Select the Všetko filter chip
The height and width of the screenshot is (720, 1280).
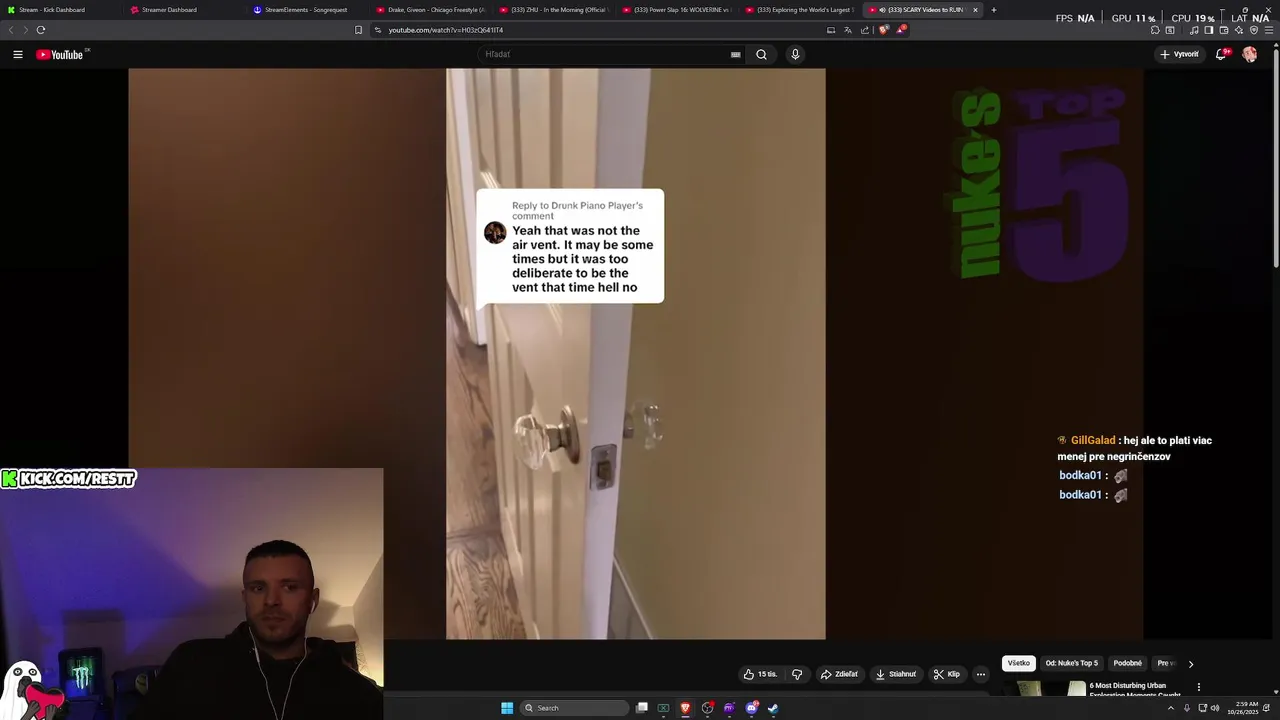[x=1018, y=663]
